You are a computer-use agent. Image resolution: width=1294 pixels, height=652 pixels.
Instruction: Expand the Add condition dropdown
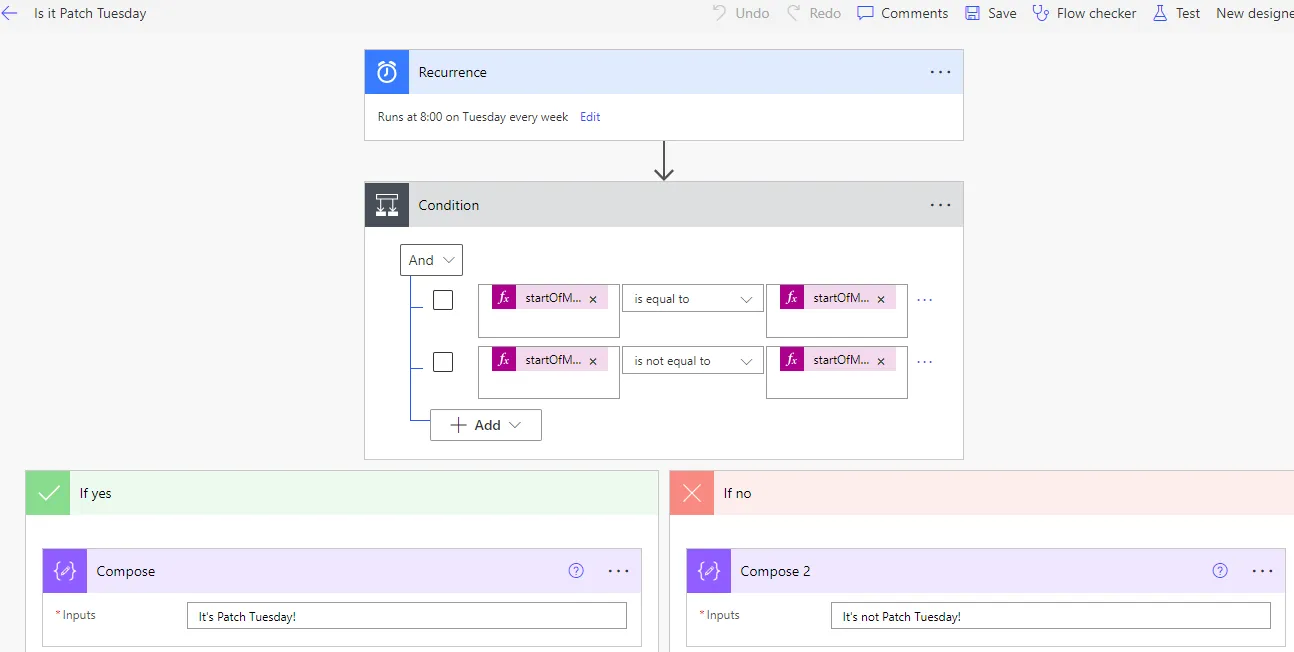click(486, 425)
